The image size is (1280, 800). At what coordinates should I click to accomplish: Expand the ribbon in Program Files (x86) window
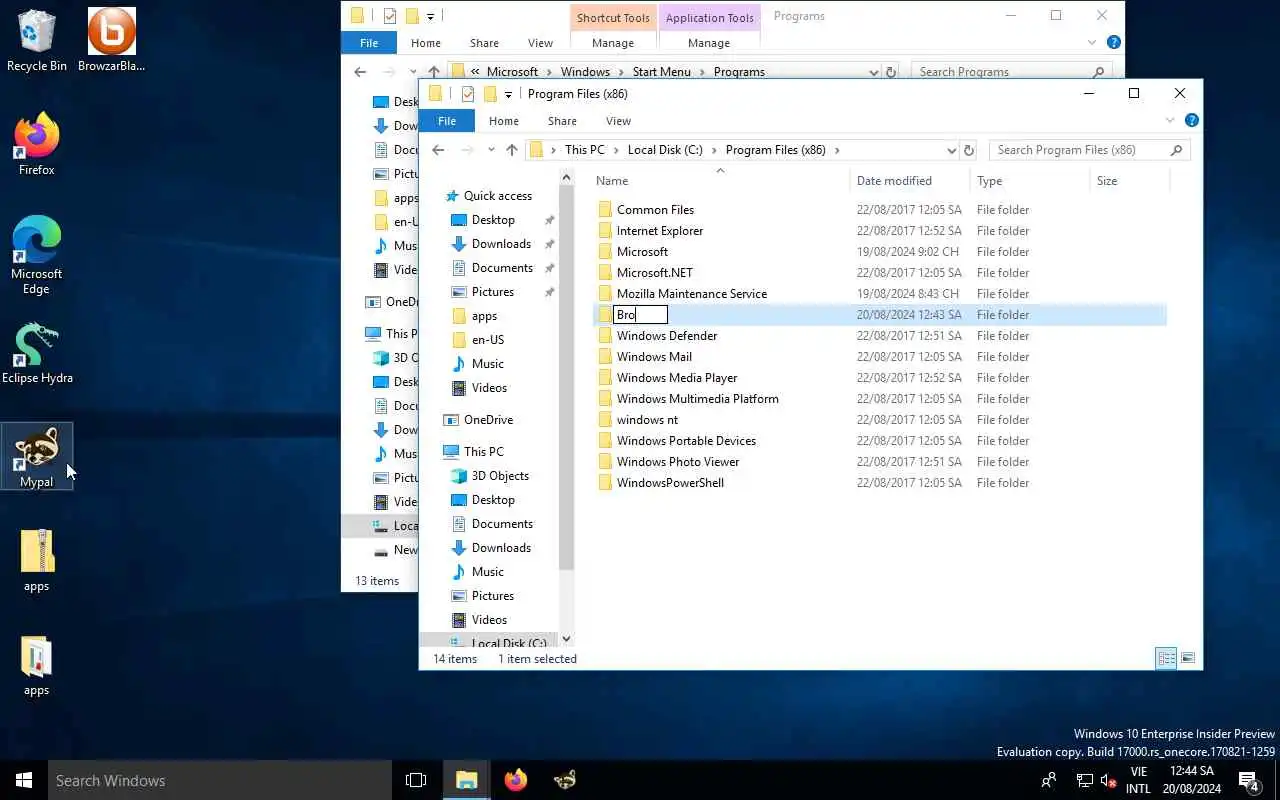click(1170, 120)
